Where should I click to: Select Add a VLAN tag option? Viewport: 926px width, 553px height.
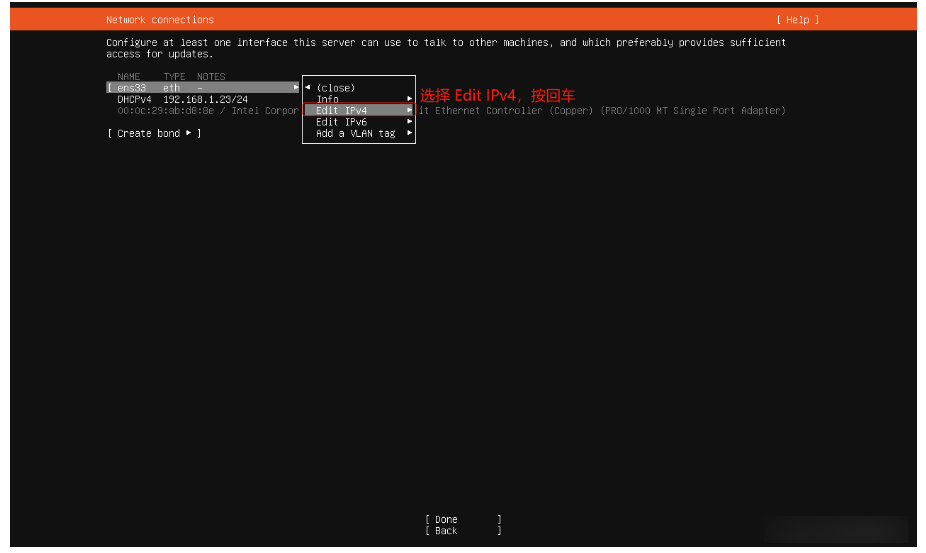click(x=356, y=134)
